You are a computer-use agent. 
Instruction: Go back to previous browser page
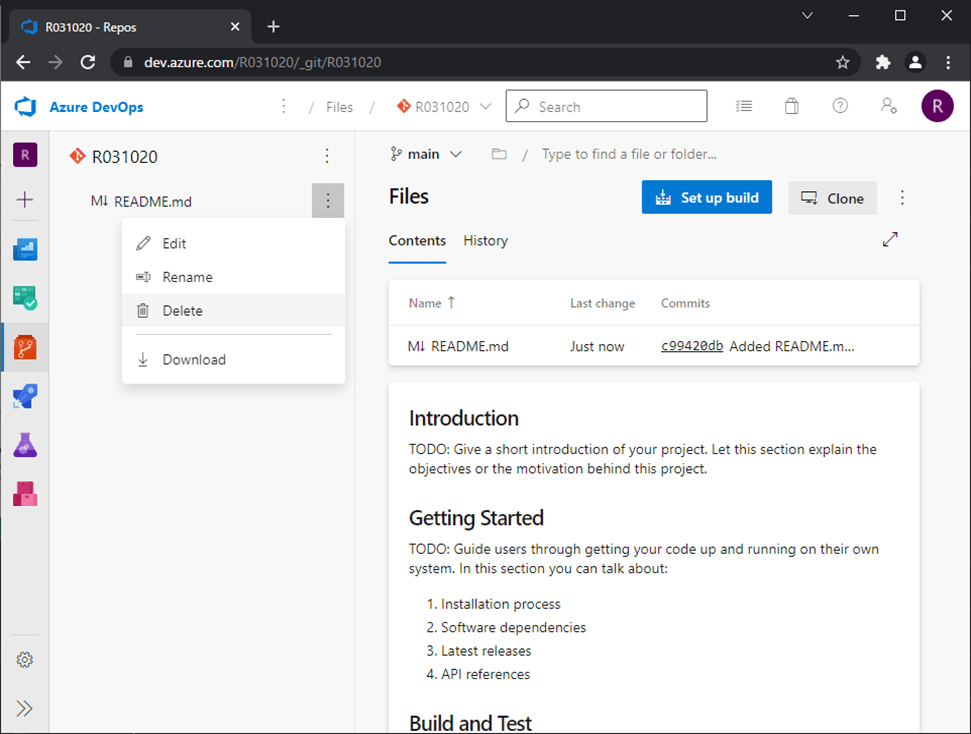click(x=24, y=62)
